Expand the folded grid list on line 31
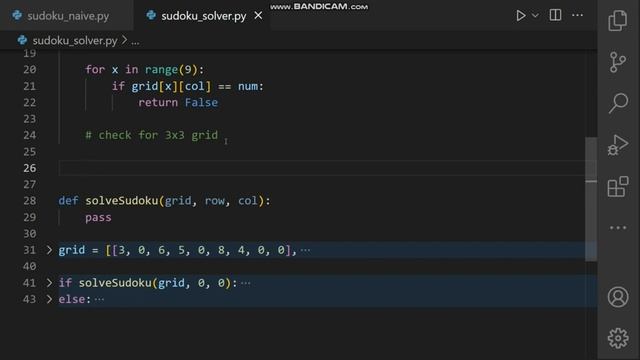The image size is (640, 360). point(49,250)
